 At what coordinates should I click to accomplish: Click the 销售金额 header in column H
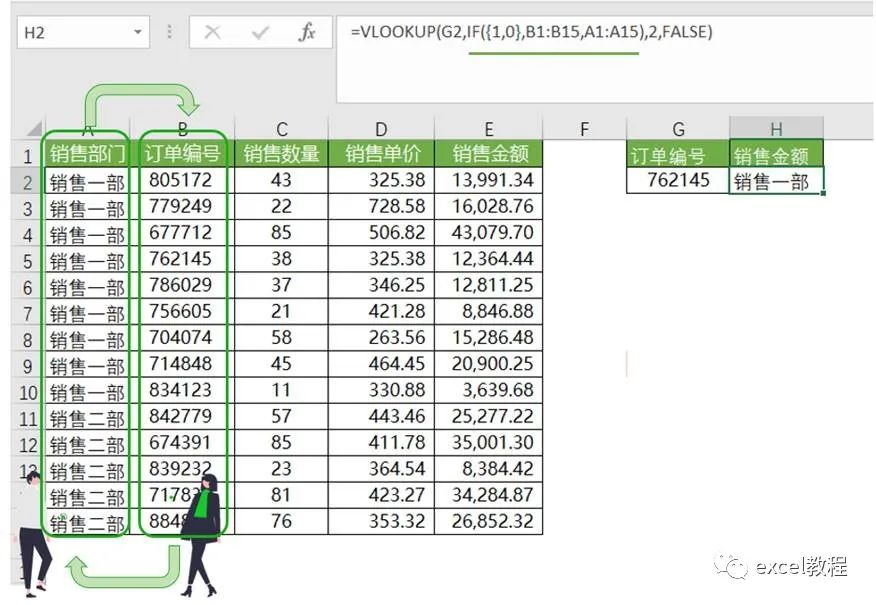click(776, 155)
